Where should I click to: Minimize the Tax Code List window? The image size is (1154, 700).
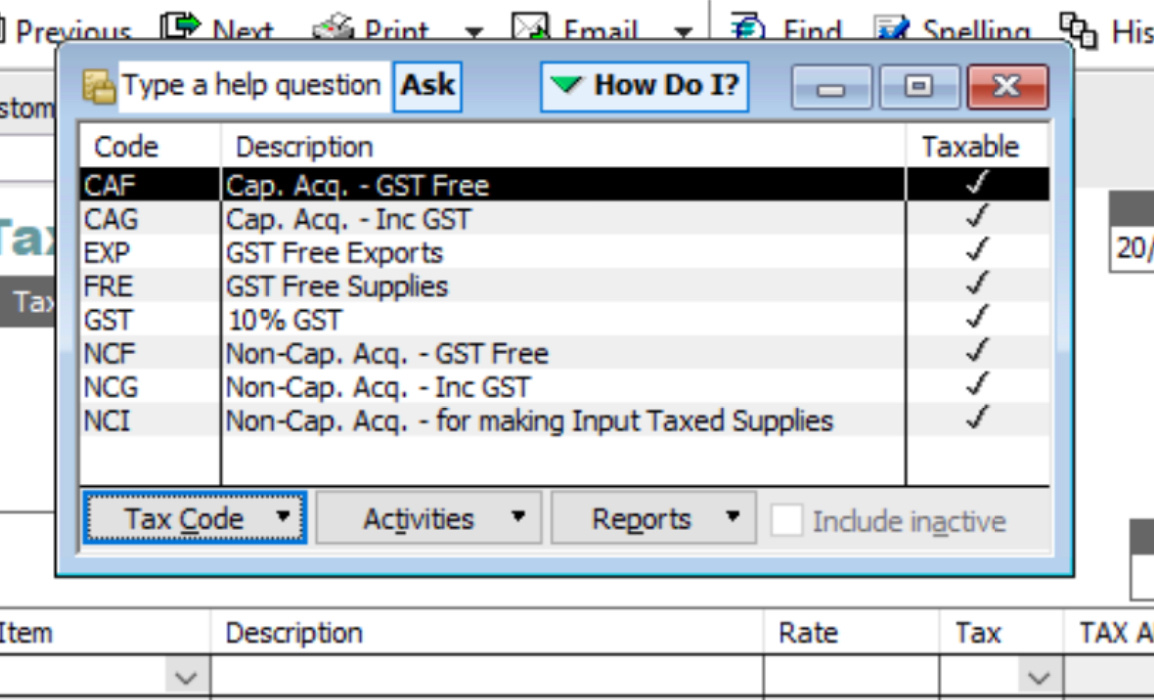(x=832, y=87)
